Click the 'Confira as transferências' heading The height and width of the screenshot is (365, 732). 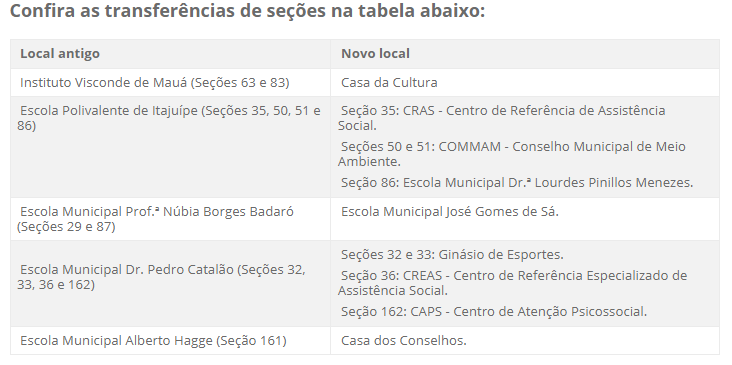click(x=247, y=11)
